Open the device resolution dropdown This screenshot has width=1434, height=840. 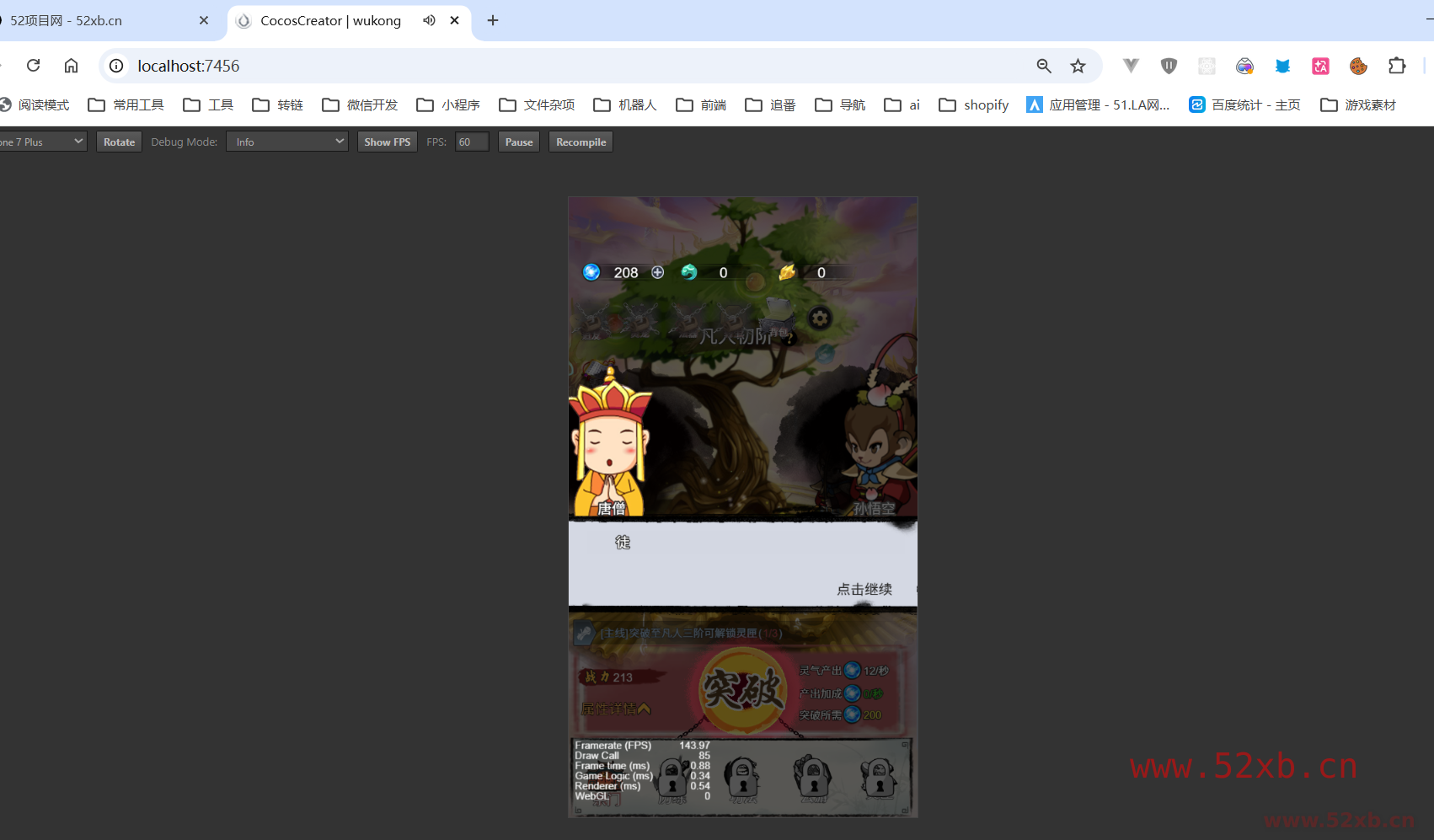coord(42,142)
